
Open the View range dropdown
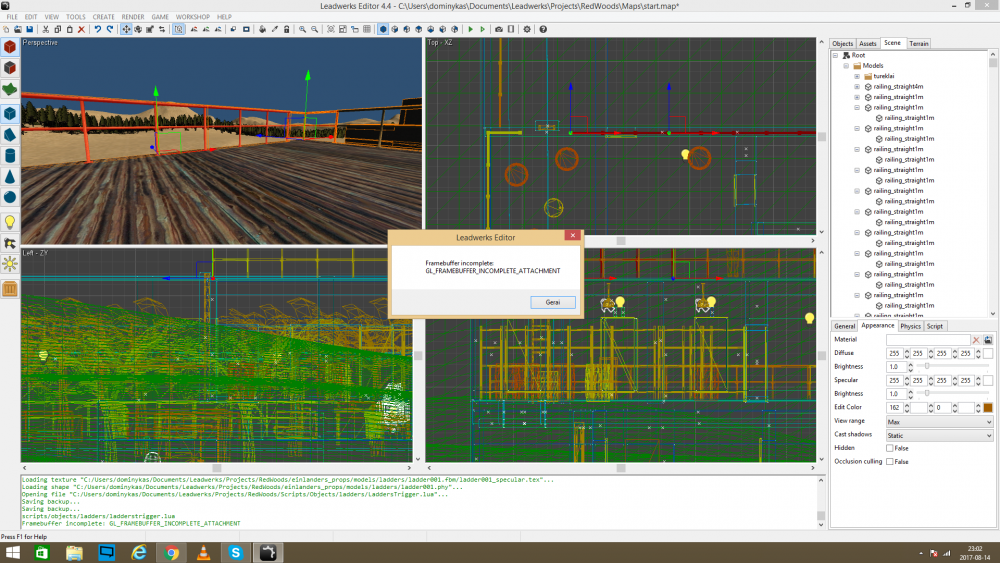tap(940, 422)
